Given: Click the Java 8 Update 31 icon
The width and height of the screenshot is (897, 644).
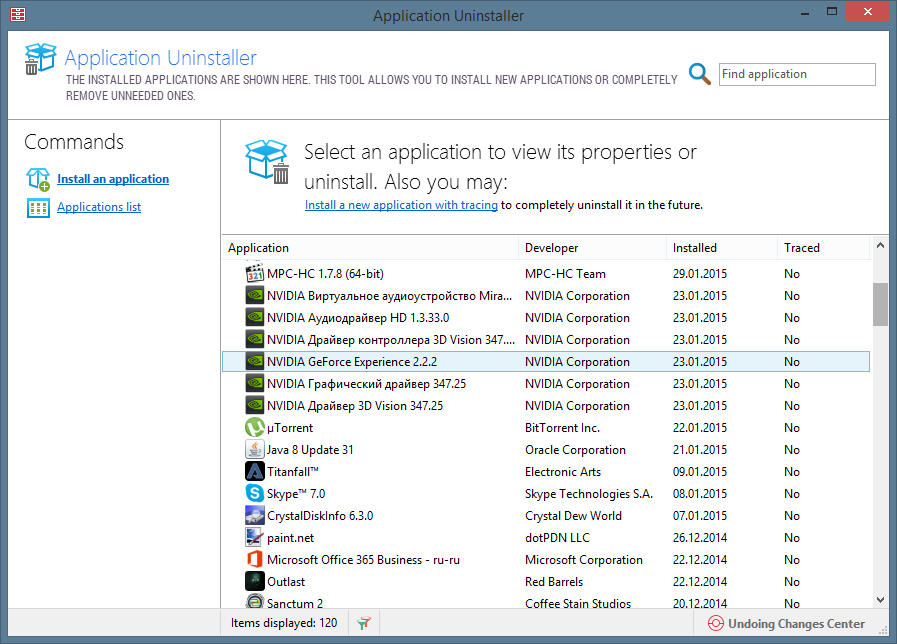Looking at the screenshot, I should 255,450.
